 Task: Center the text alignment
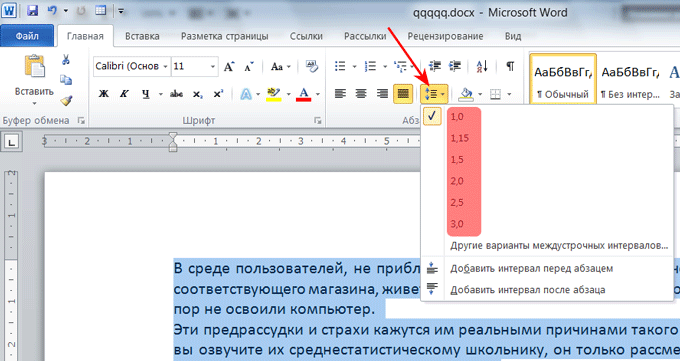(x=361, y=94)
